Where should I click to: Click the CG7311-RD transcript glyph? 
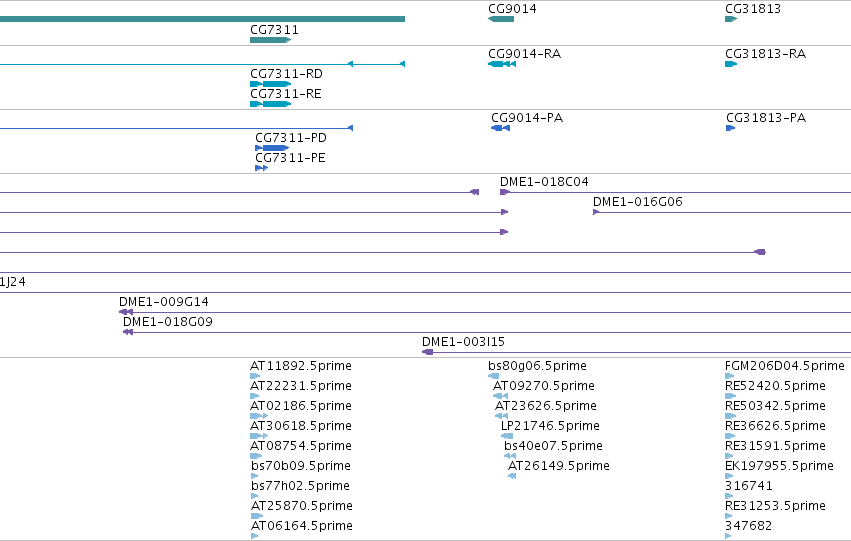(270, 84)
